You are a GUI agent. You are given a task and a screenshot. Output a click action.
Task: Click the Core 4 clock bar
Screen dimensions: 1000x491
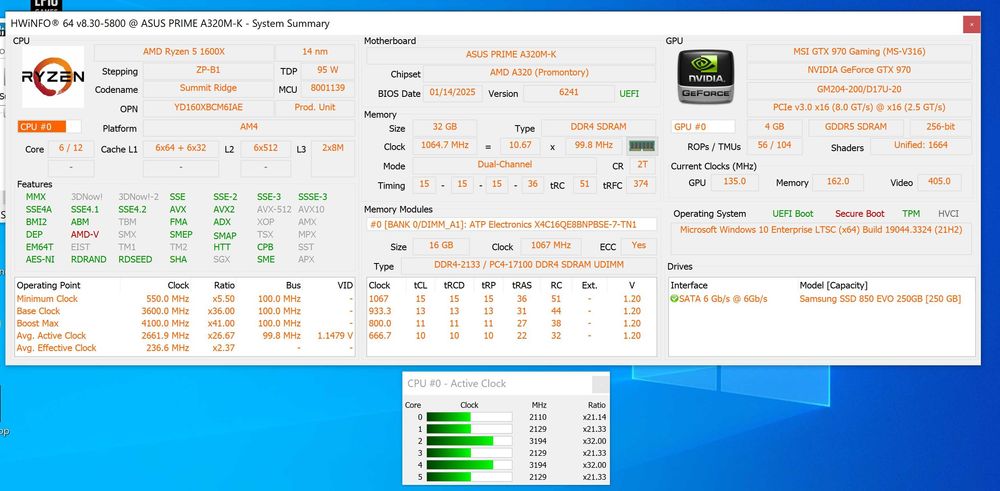click(x=469, y=465)
